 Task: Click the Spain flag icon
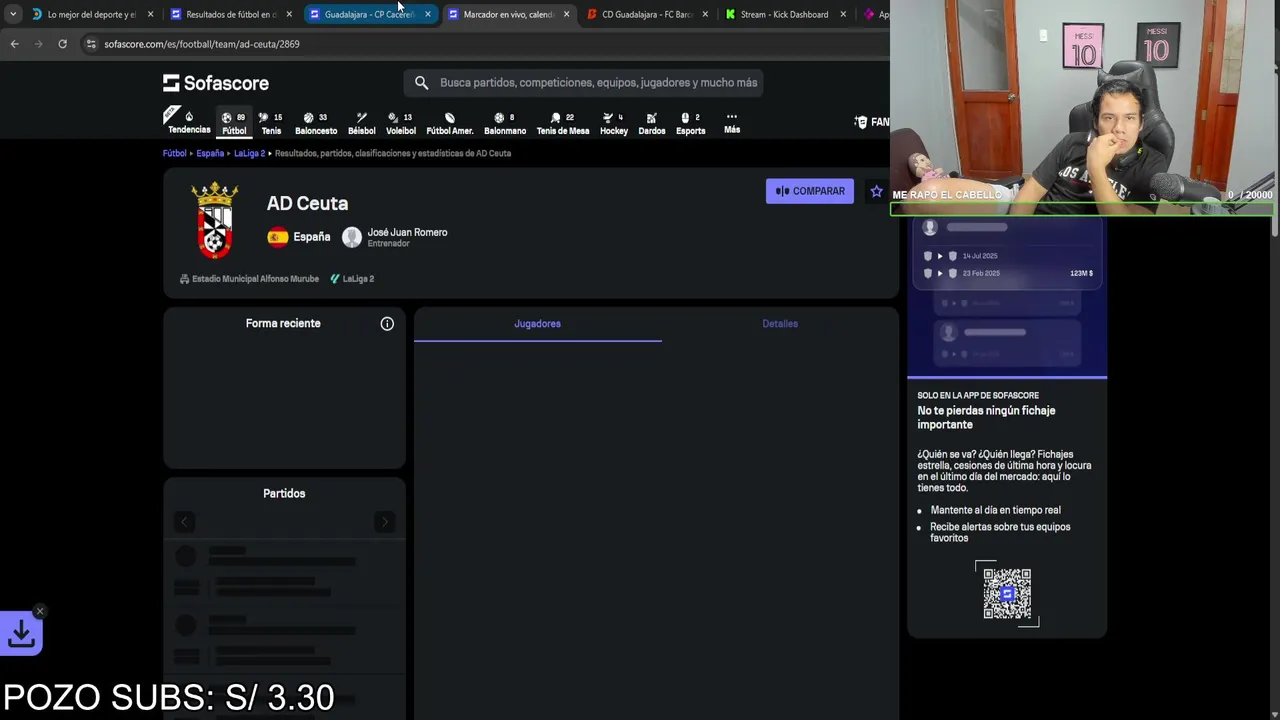pyautogui.click(x=278, y=237)
